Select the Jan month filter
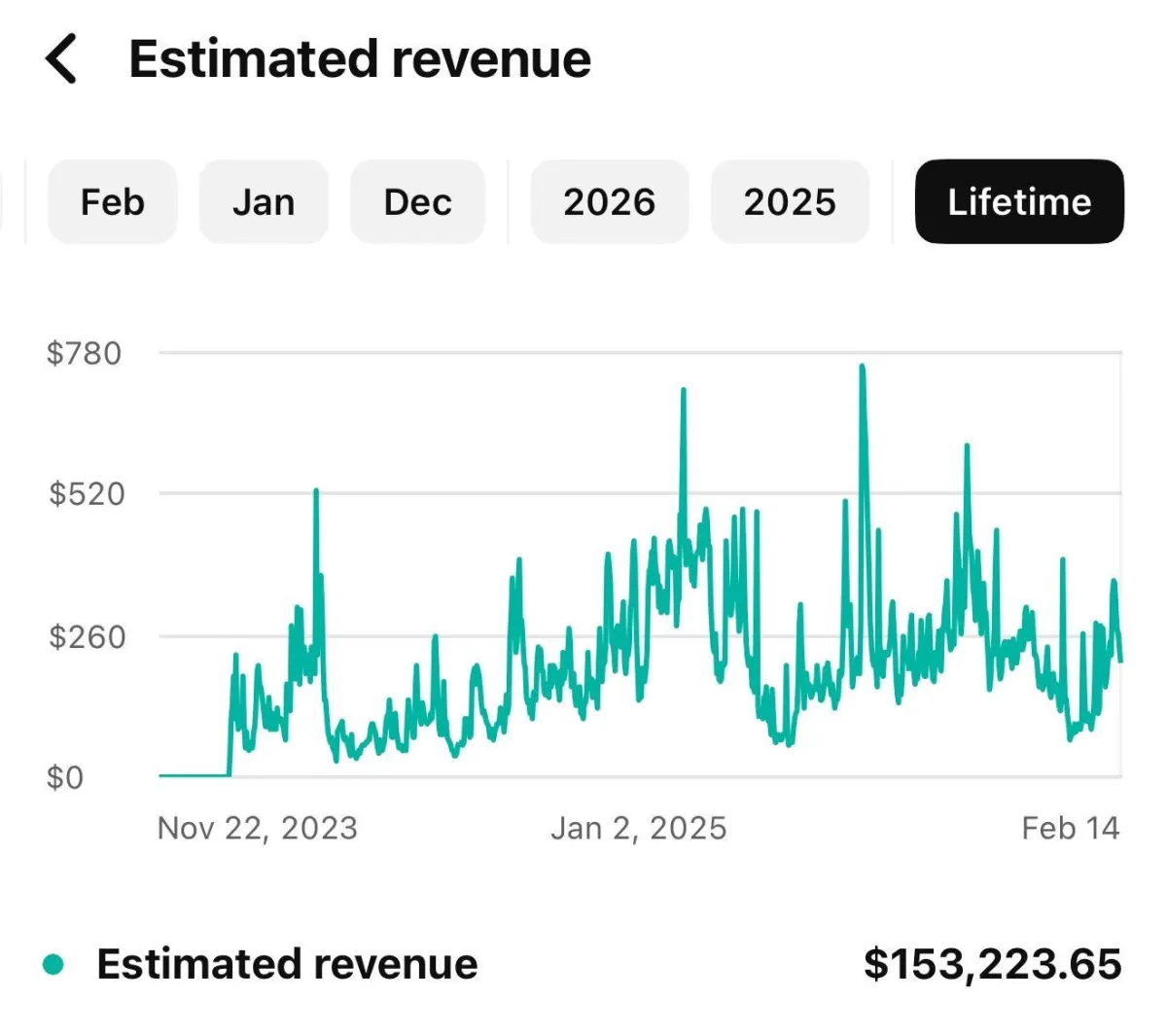The image size is (1167, 1036). click(x=264, y=201)
